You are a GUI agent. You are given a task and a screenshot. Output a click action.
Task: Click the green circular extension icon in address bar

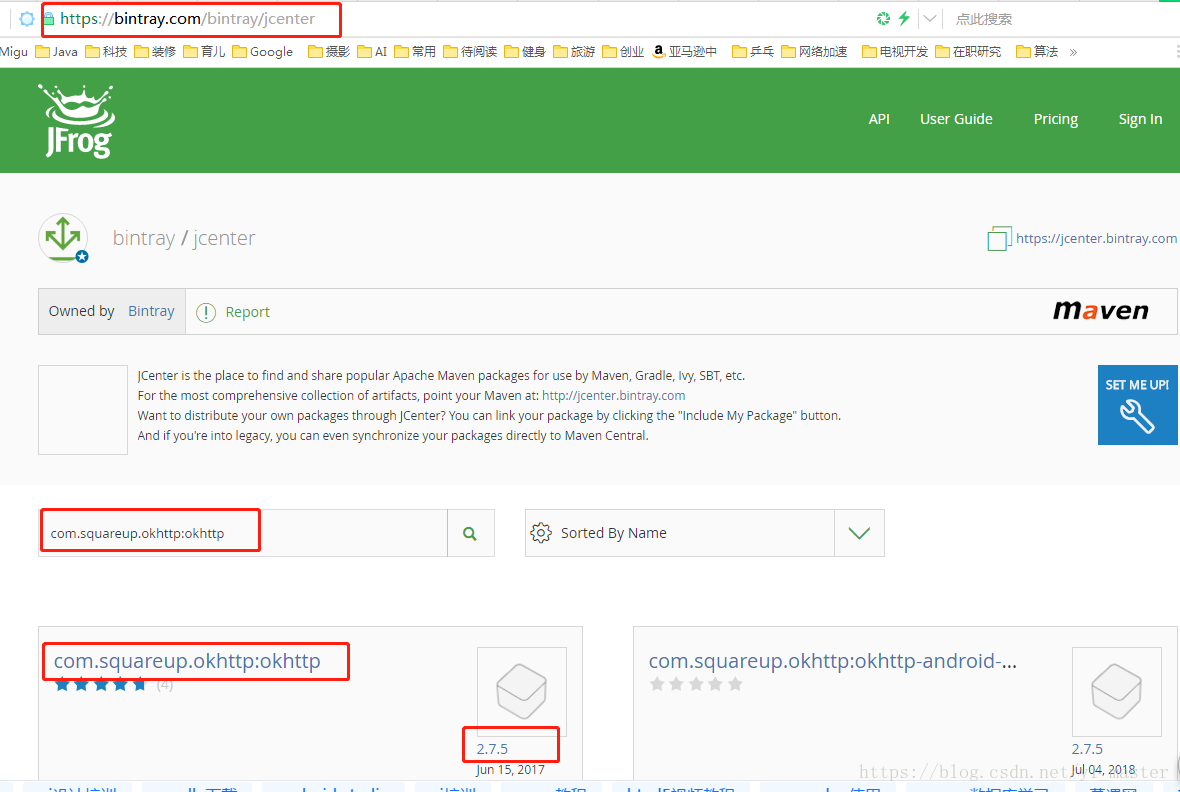(x=883, y=18)
